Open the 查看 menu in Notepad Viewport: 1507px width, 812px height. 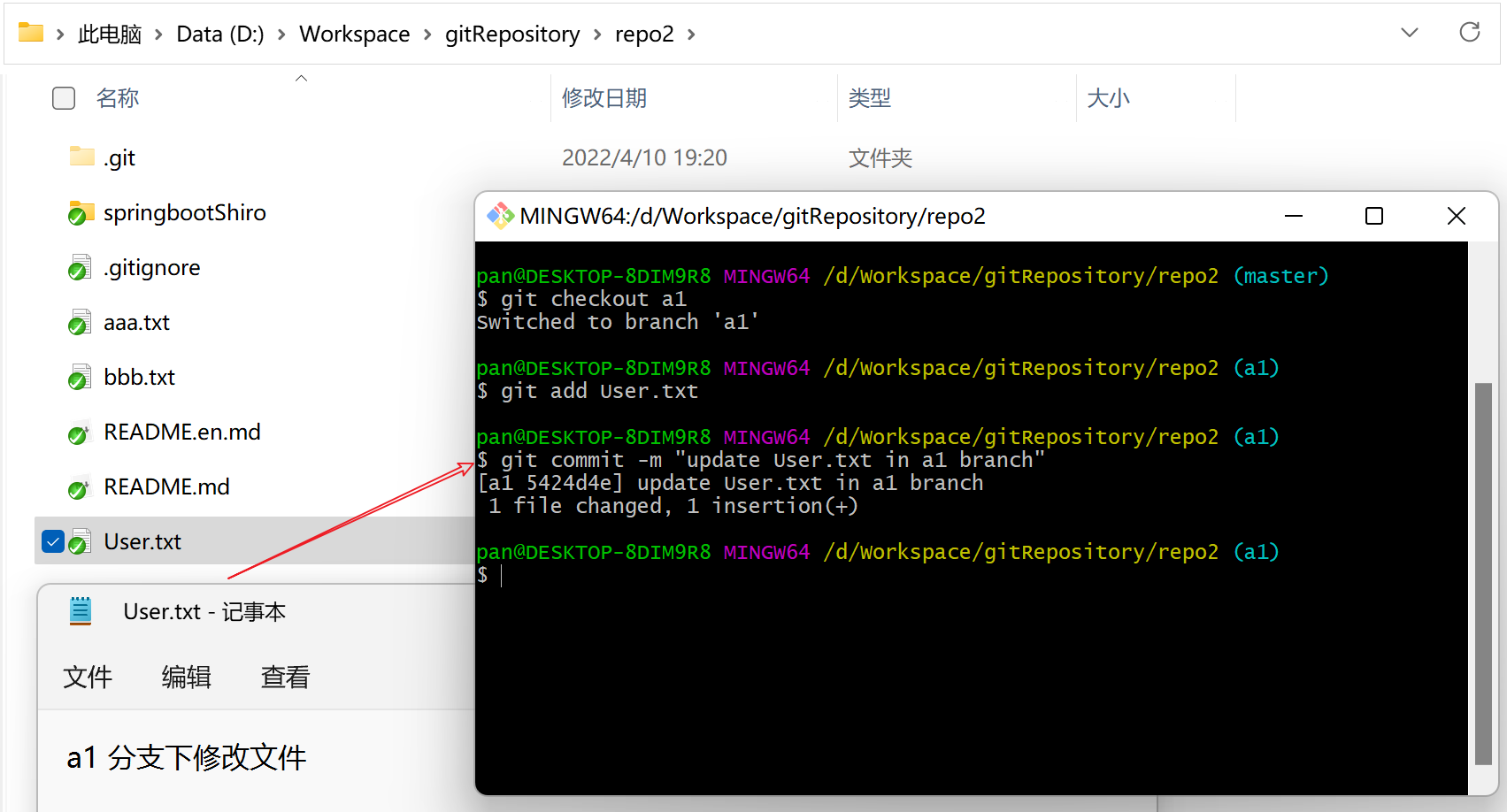(x=285, y=677)
